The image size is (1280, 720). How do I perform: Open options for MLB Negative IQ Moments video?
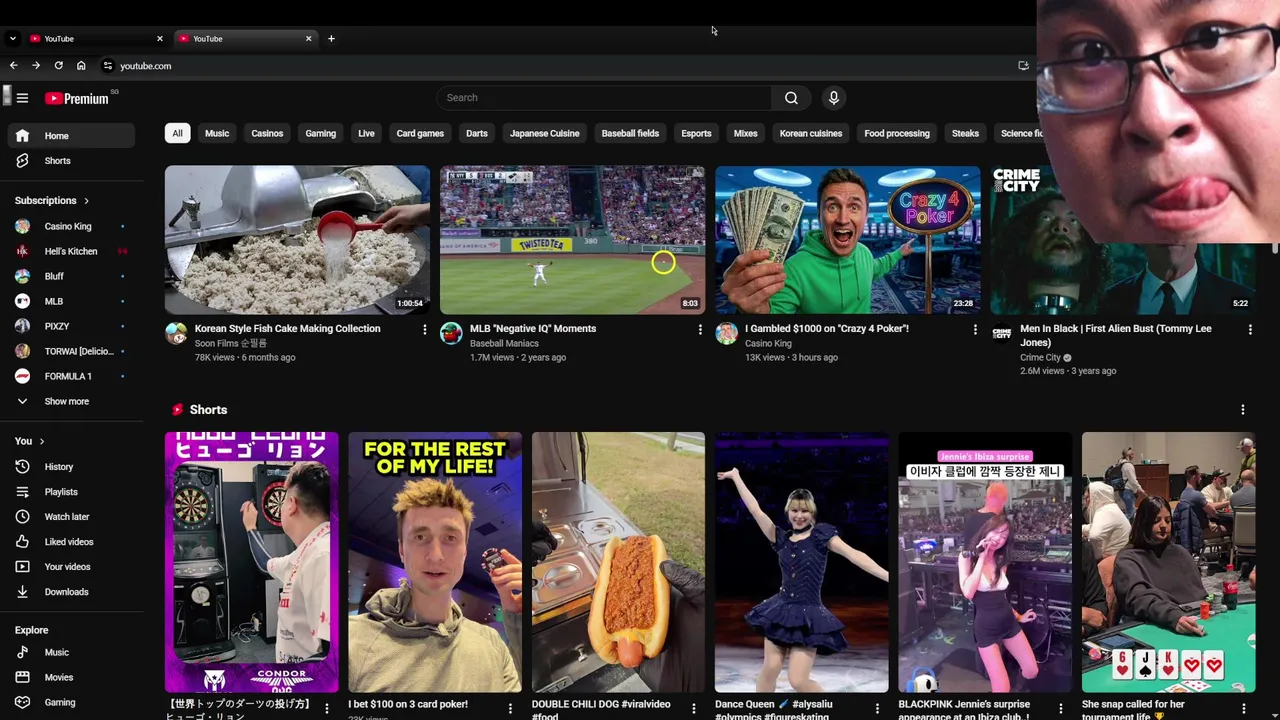700,329
